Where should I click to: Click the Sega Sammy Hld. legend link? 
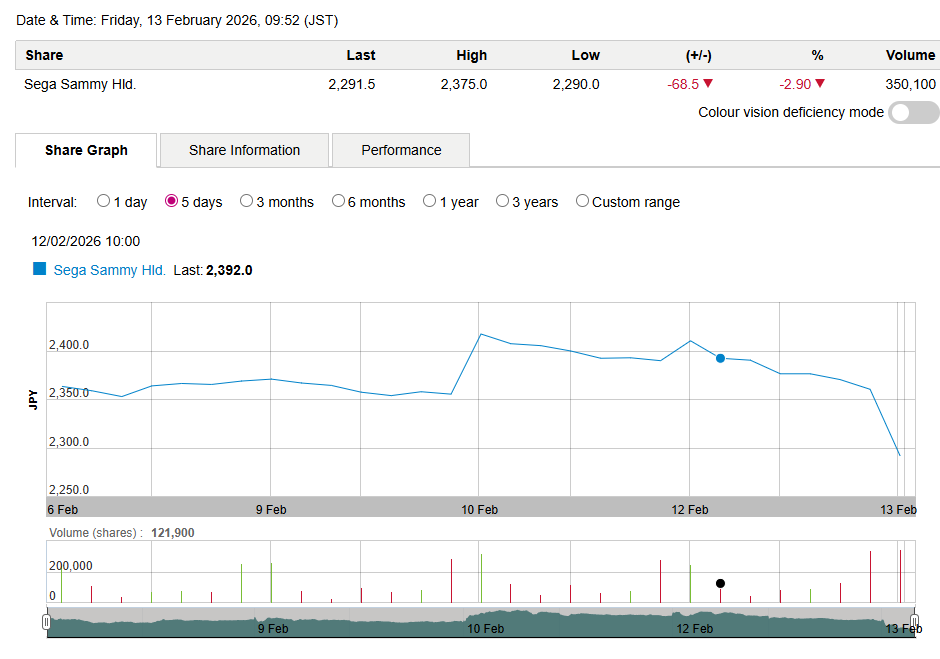109,270
